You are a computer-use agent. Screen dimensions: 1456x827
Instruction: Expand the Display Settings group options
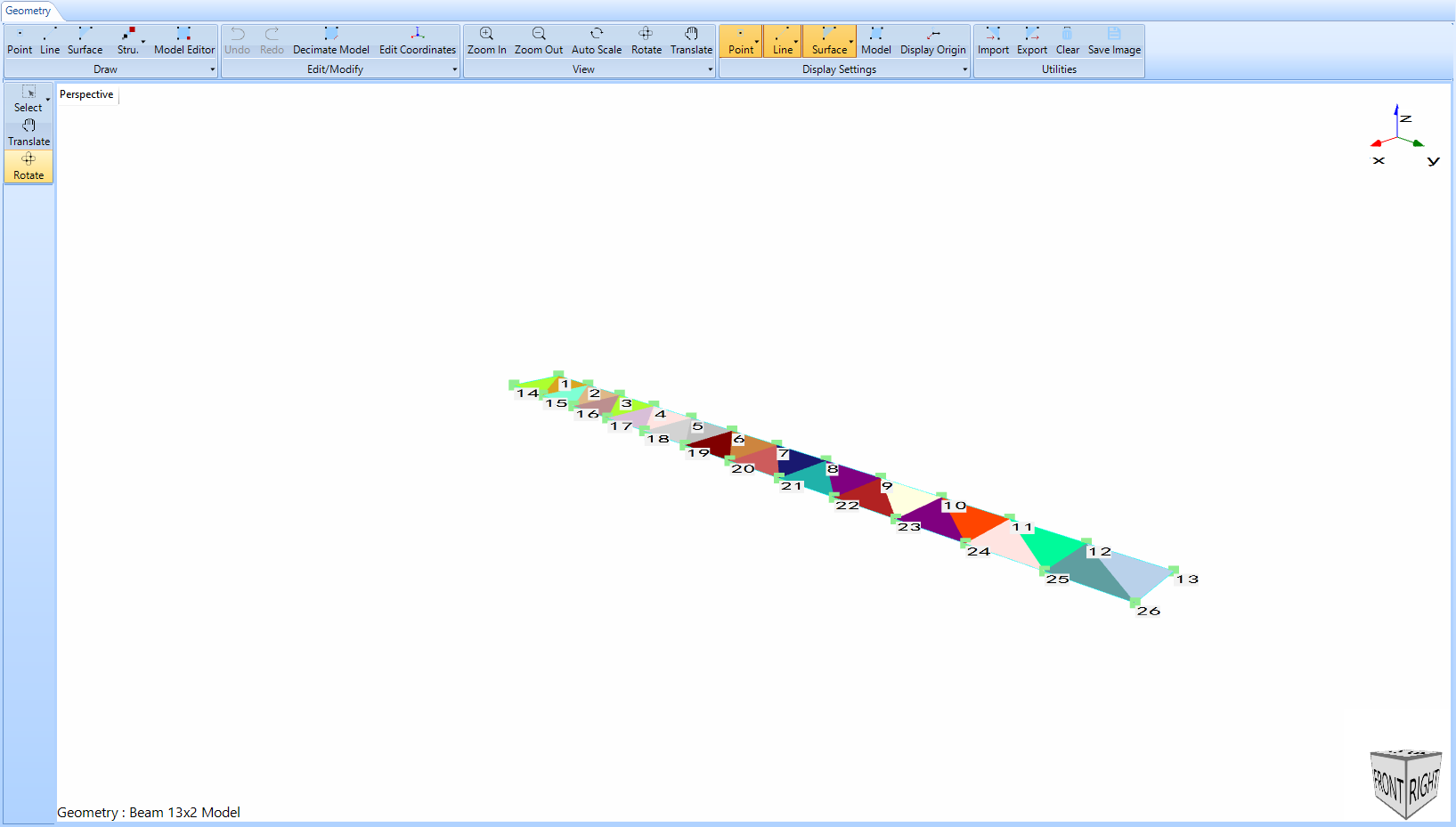click(x=964, y=69)
